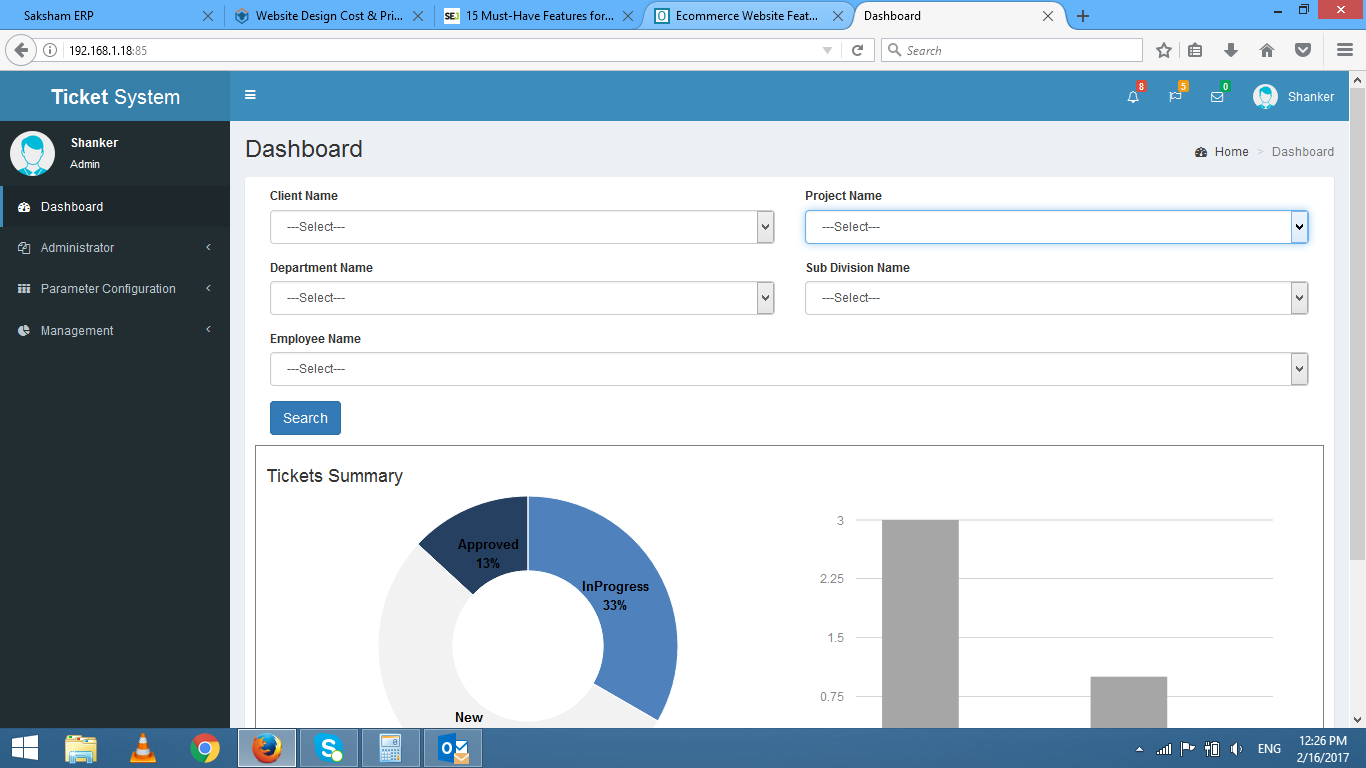Image resolution: width=1366 pixels, height=768 pixels.
Task: Click the Admin role label in sidebar
Action: point(85,164)
